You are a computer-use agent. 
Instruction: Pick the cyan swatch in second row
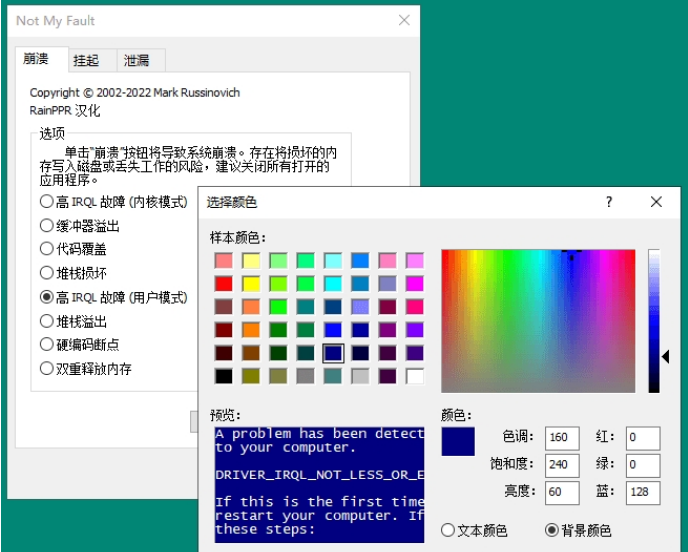click(x=333, y=283)
